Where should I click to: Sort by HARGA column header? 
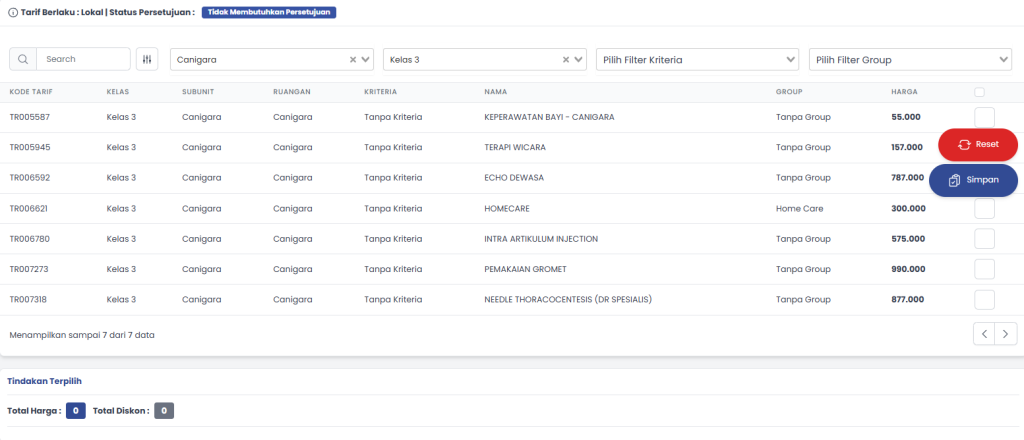[904, 92]
